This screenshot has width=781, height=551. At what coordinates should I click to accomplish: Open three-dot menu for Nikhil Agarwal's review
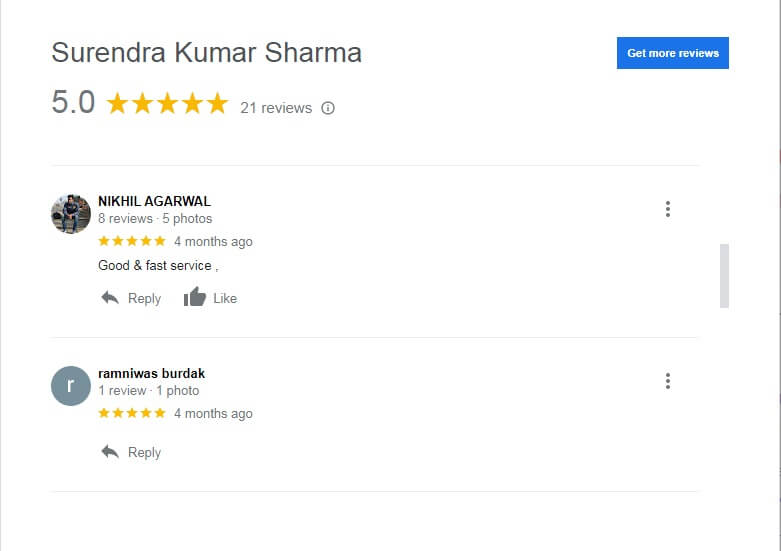(667, 209)
